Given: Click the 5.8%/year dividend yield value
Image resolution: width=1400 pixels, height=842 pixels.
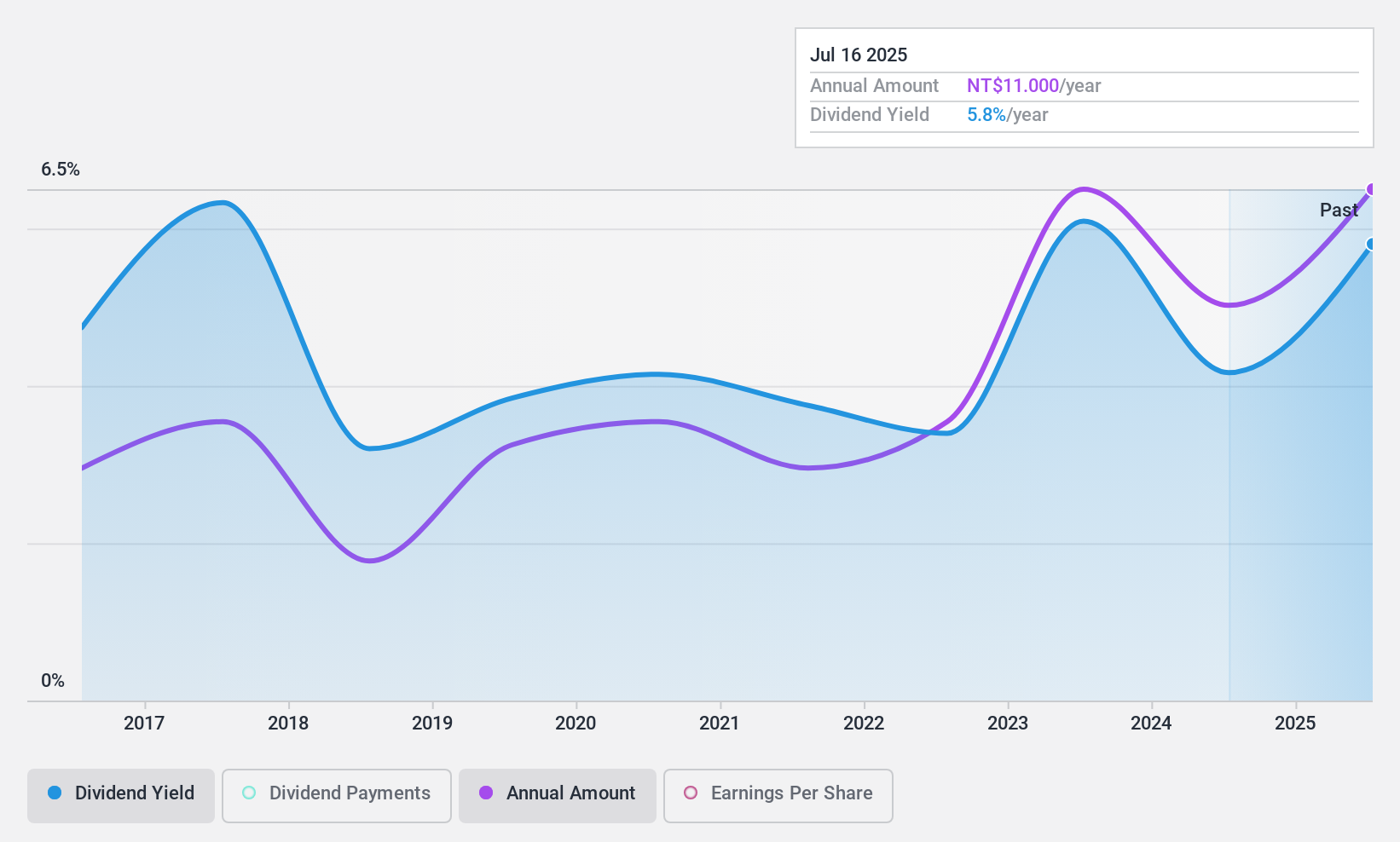Looking at the screenshot, I should coord(1008,115).
